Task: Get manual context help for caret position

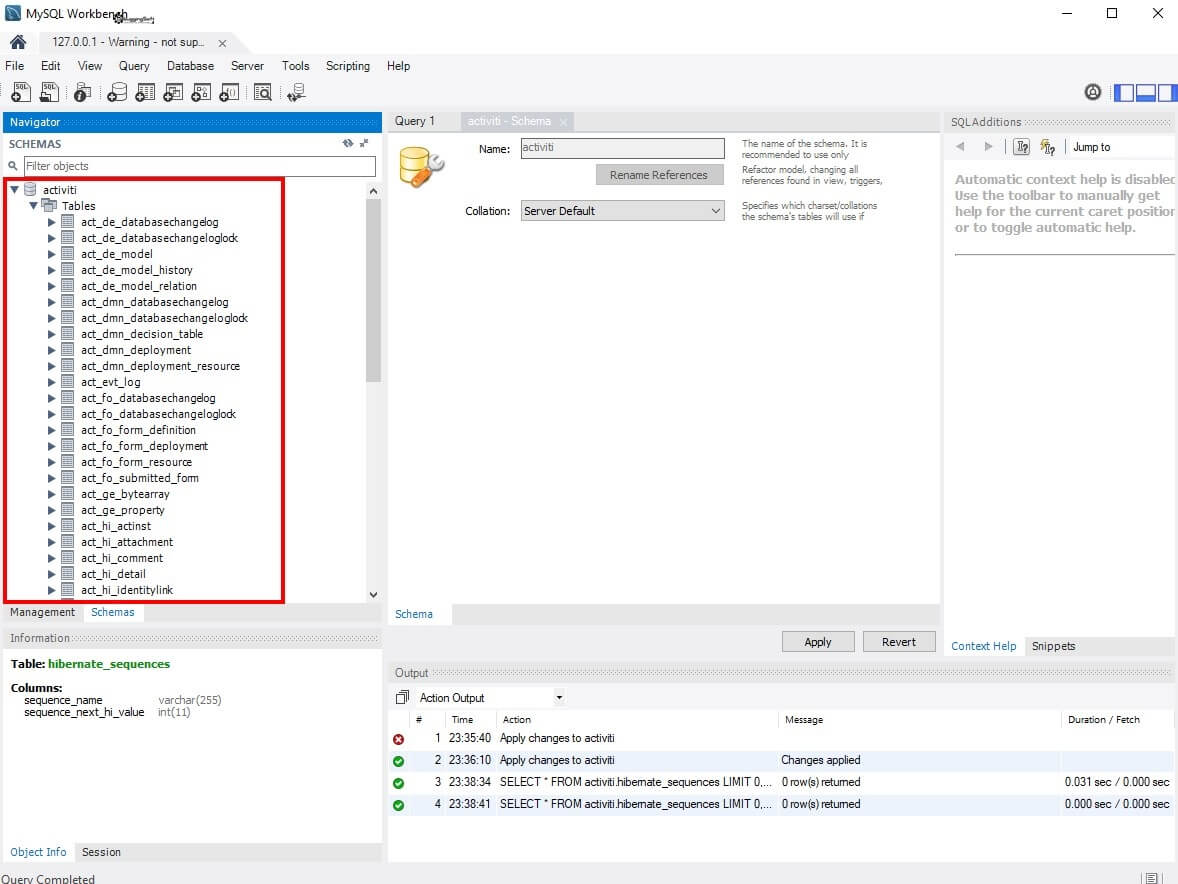Action: coord(1022,146)
